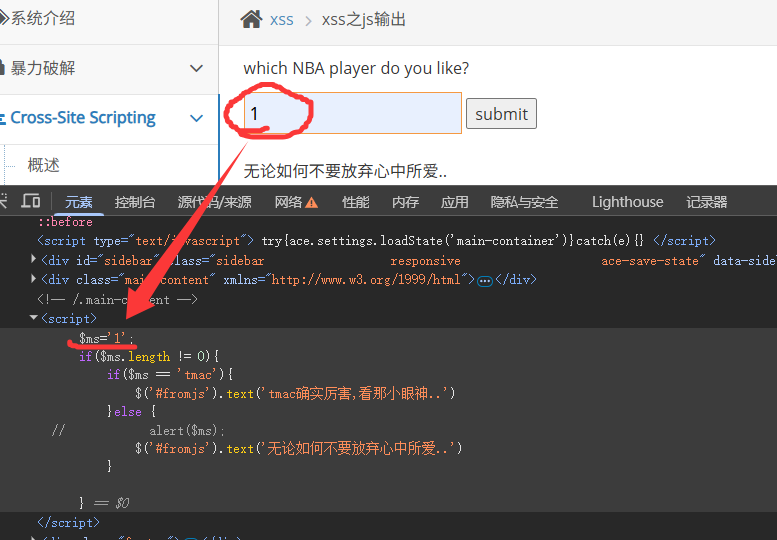Screen dimensions: 777x540
Task: Click the }else { code line
Action: point(132,412)
